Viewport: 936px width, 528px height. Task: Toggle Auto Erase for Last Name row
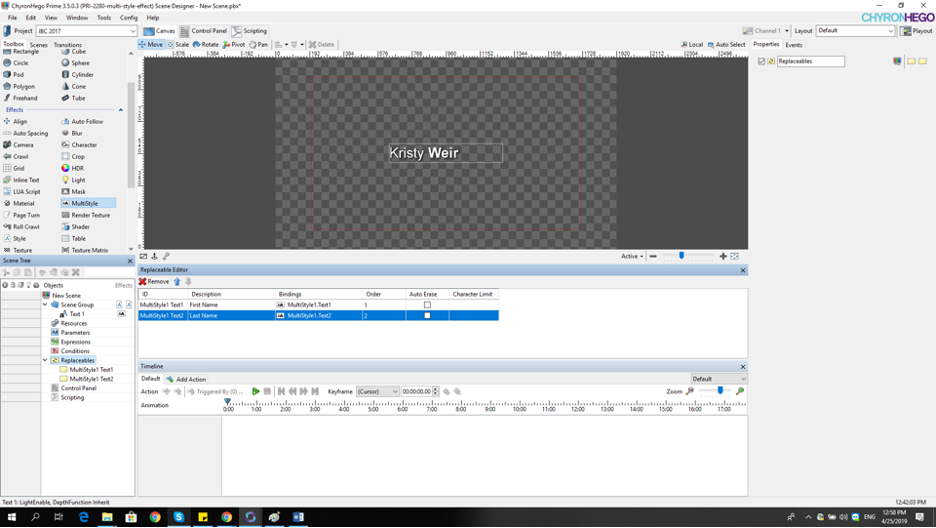click(x=427, y=316)
